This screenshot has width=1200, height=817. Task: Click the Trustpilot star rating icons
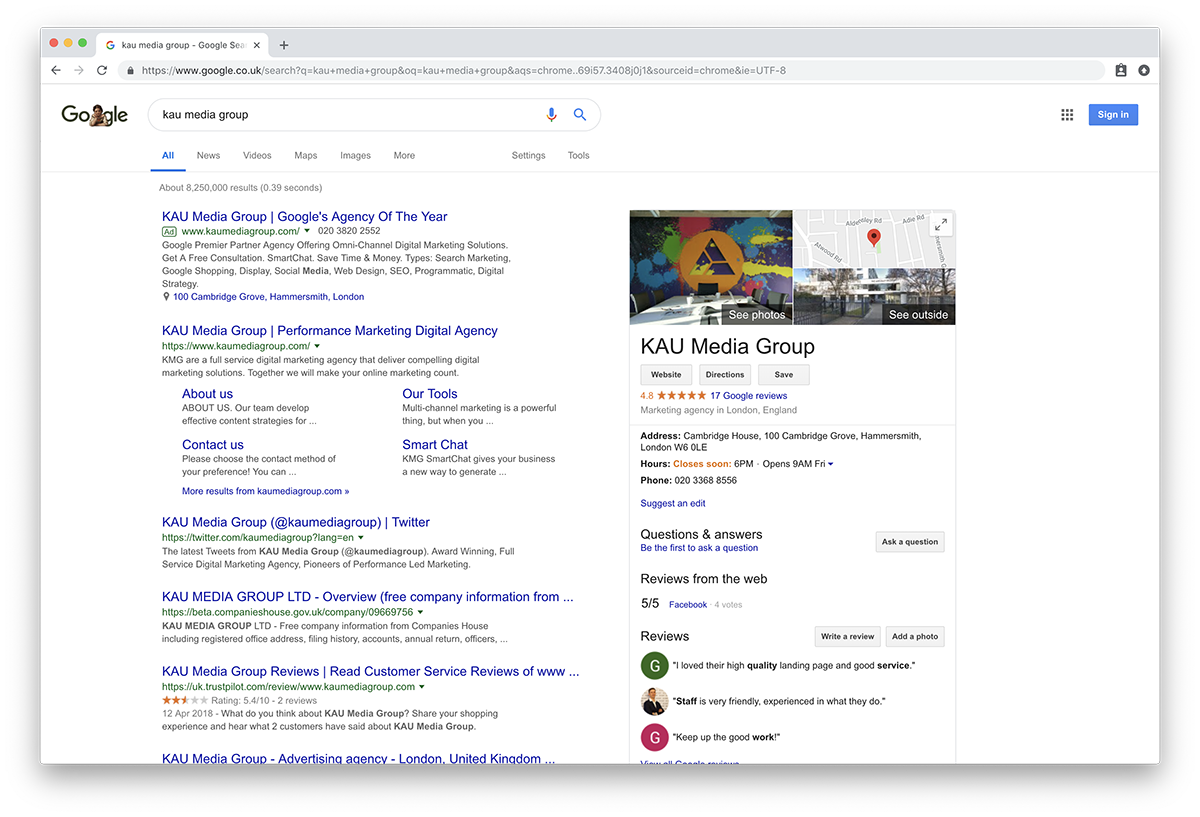pyautogui.click(x=185, y=701)
